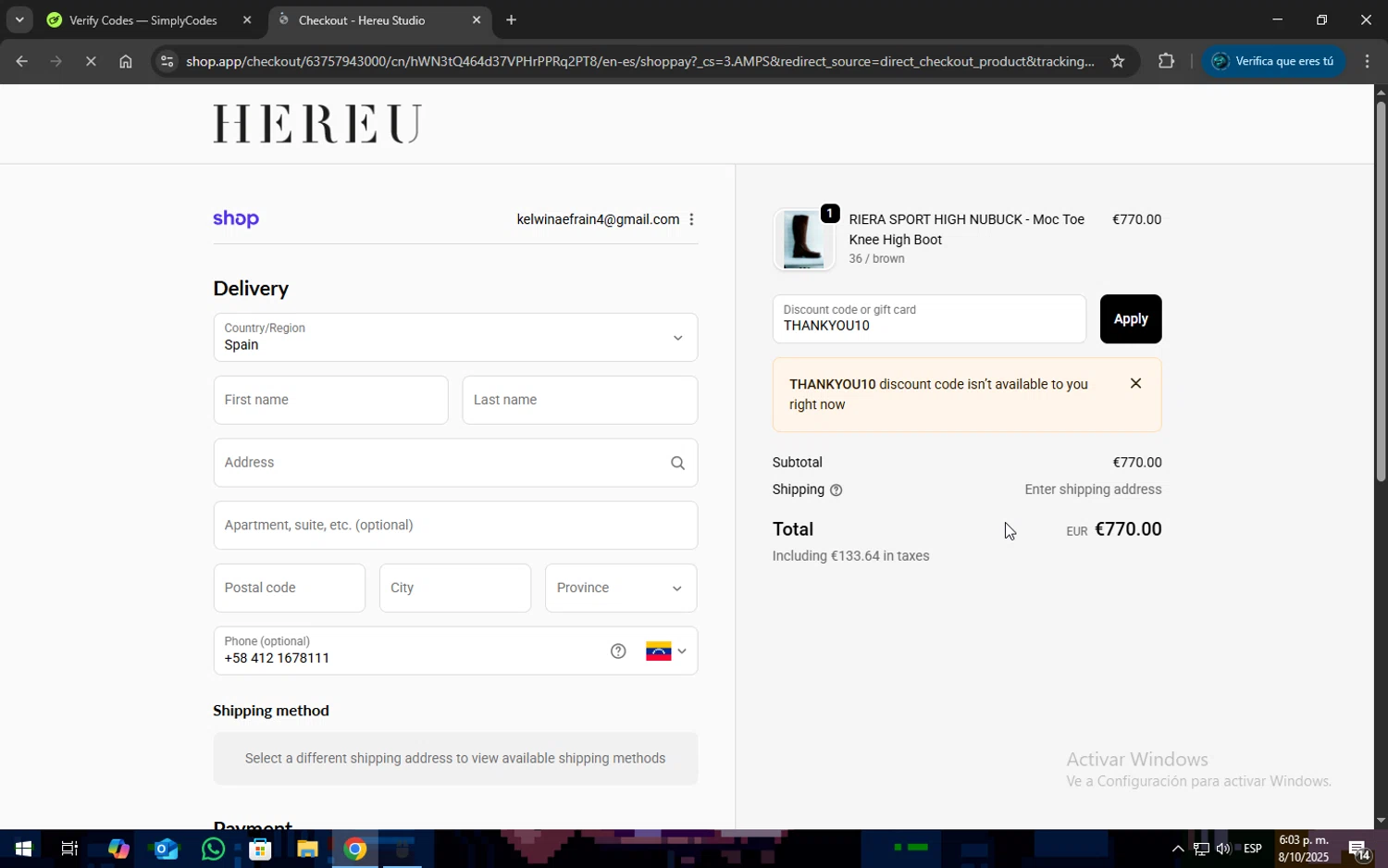Open the Windows Start menu
The height and width of the screenshot is (868, 1388).
click(23, 849)
